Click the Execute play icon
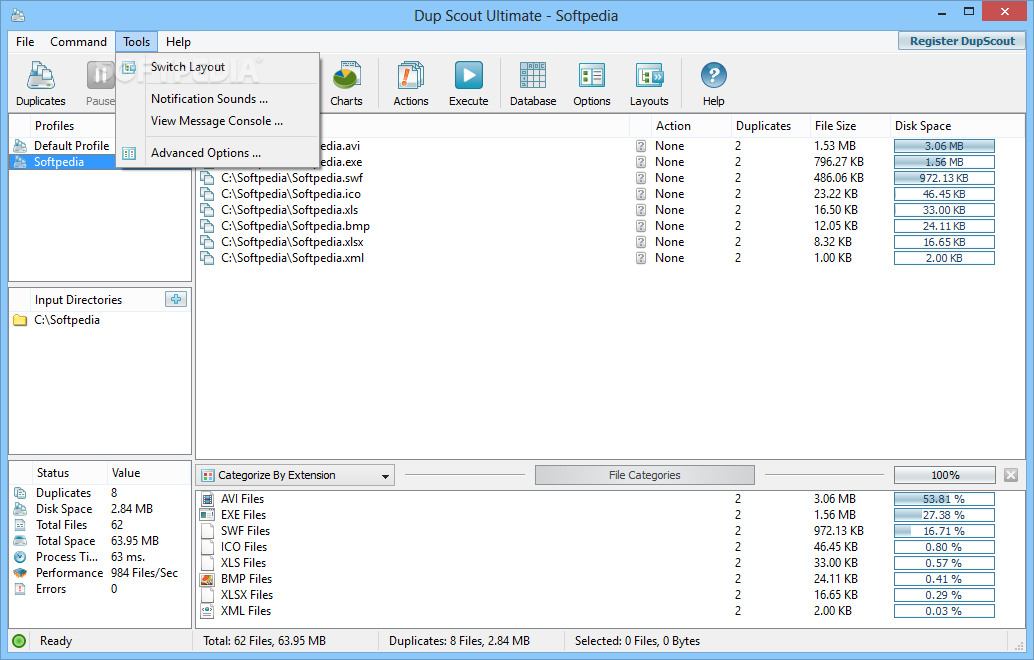The image size is (1034, 660). coord(469,76)
